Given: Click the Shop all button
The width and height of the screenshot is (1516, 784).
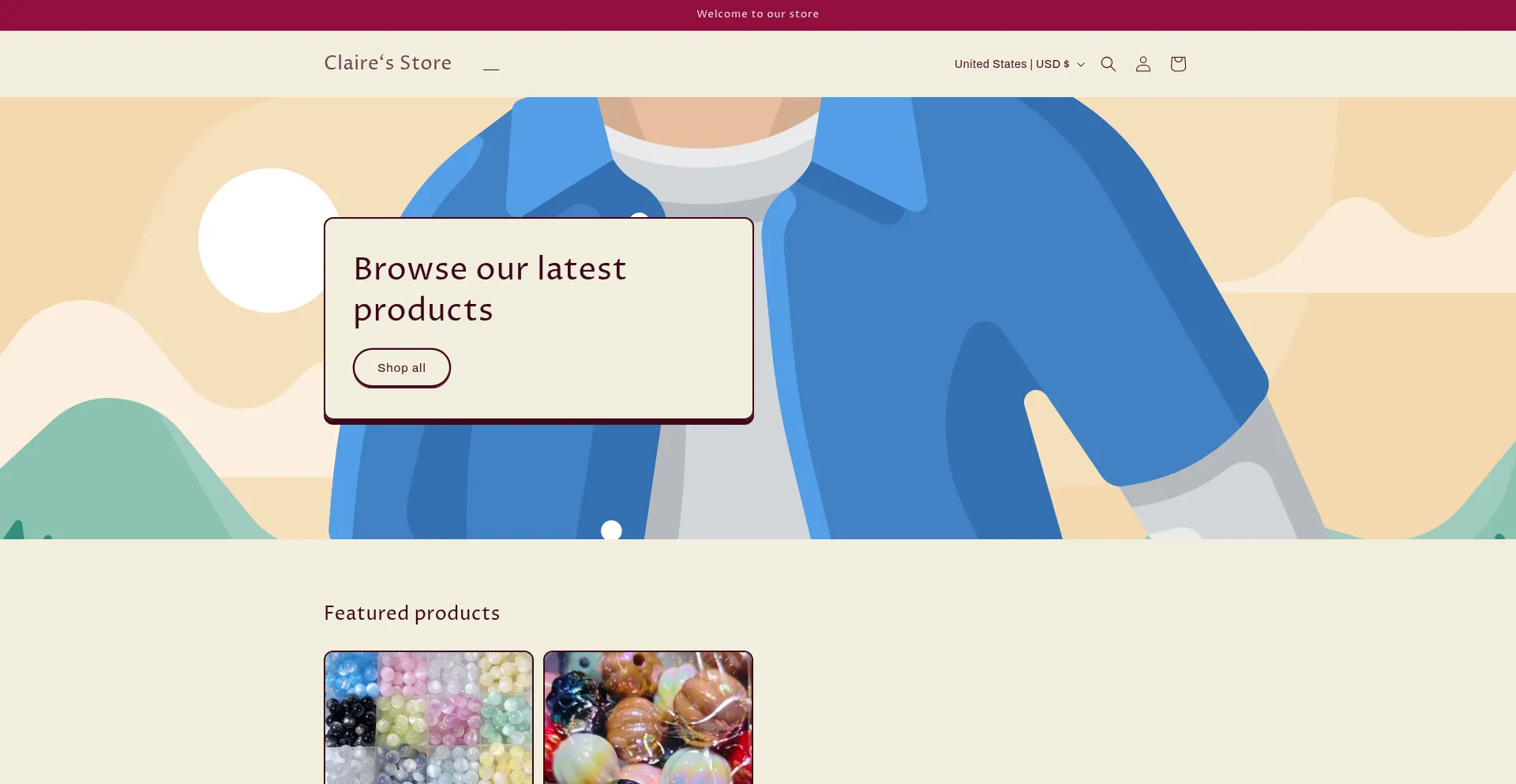Looking at the screenshot, I should 401,368.
